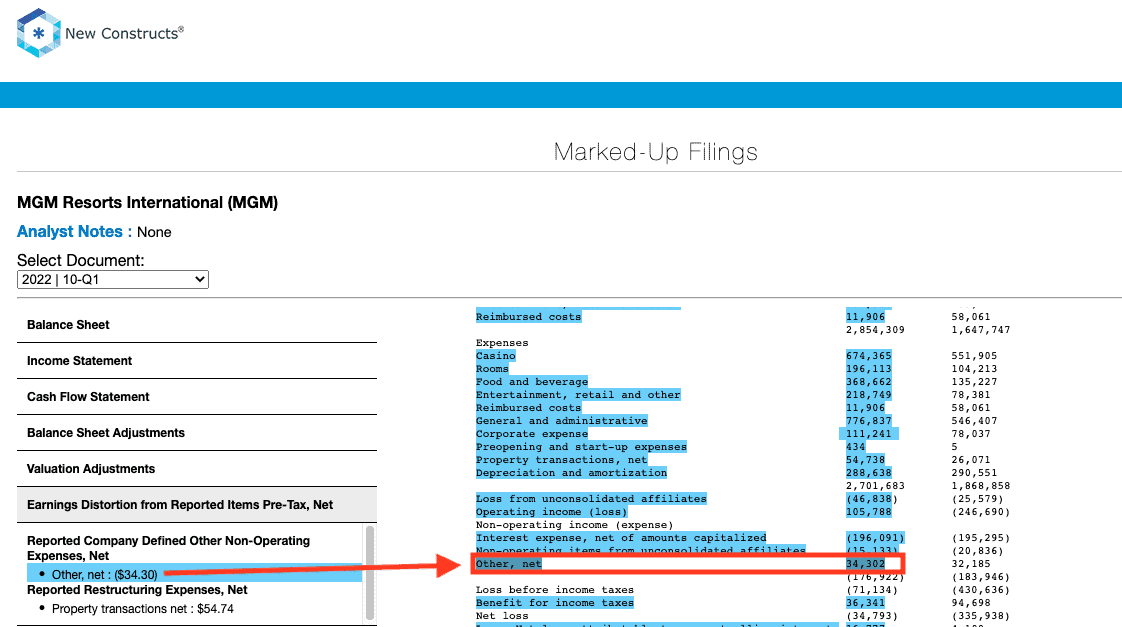Click the highlighted 'Corporate expense' line
This screenshot has width=1122, height=627.
point(532,434)
